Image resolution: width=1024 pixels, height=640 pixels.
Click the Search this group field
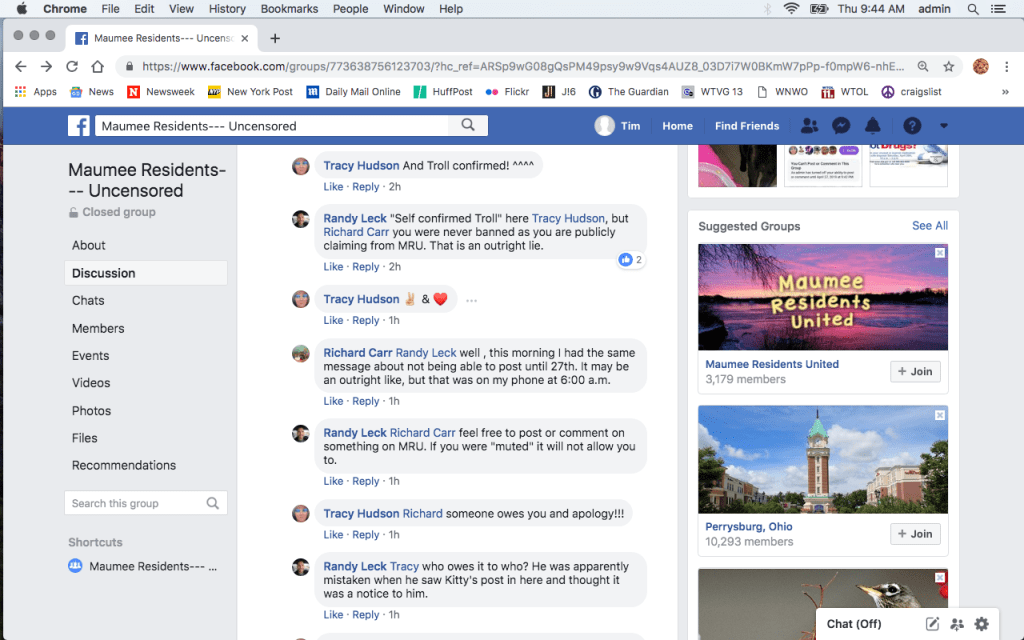[x=135, y=503]
